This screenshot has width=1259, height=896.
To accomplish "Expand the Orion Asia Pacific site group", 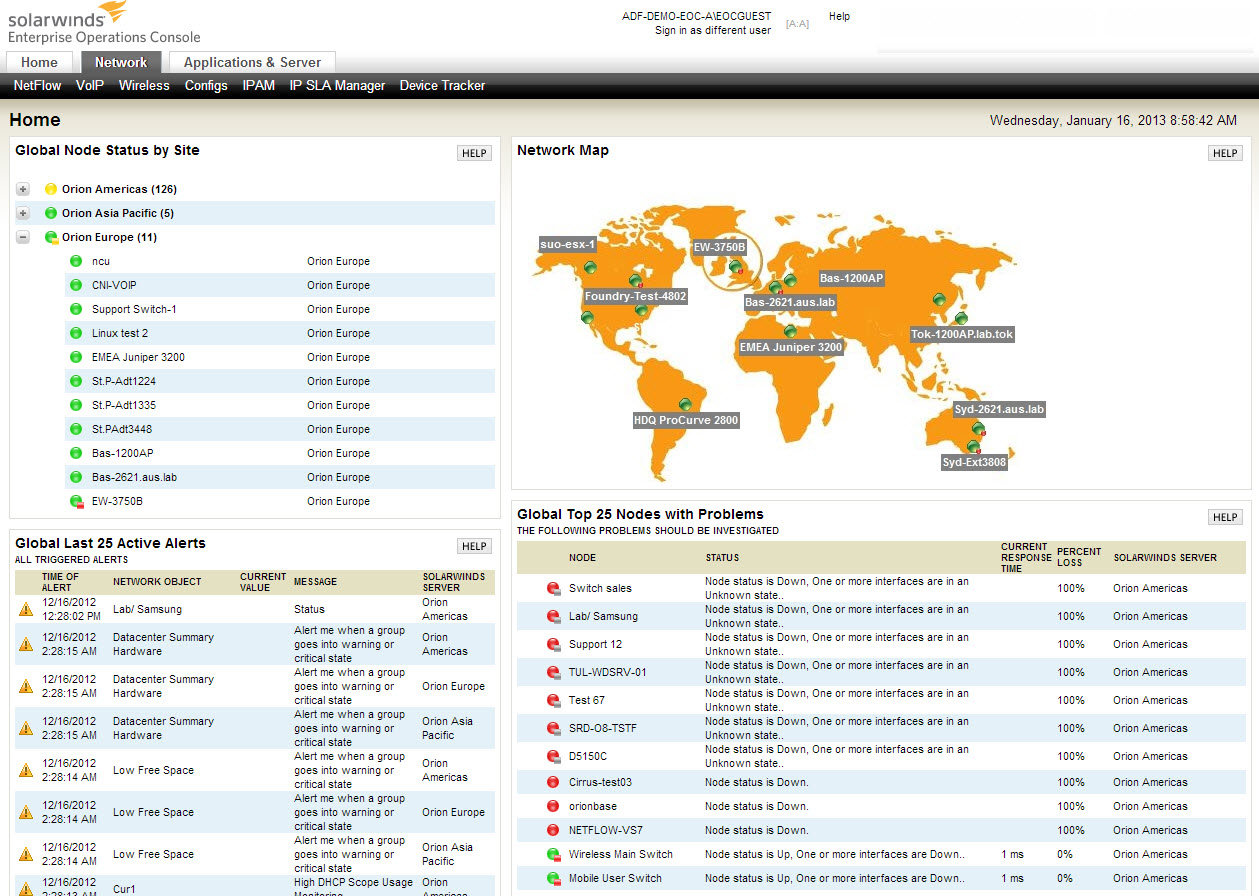I will pyautogui.click(x=23, y=213).
